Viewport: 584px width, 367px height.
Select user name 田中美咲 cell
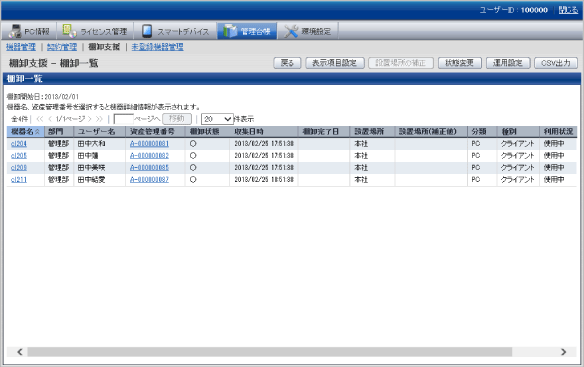[92, 168]
